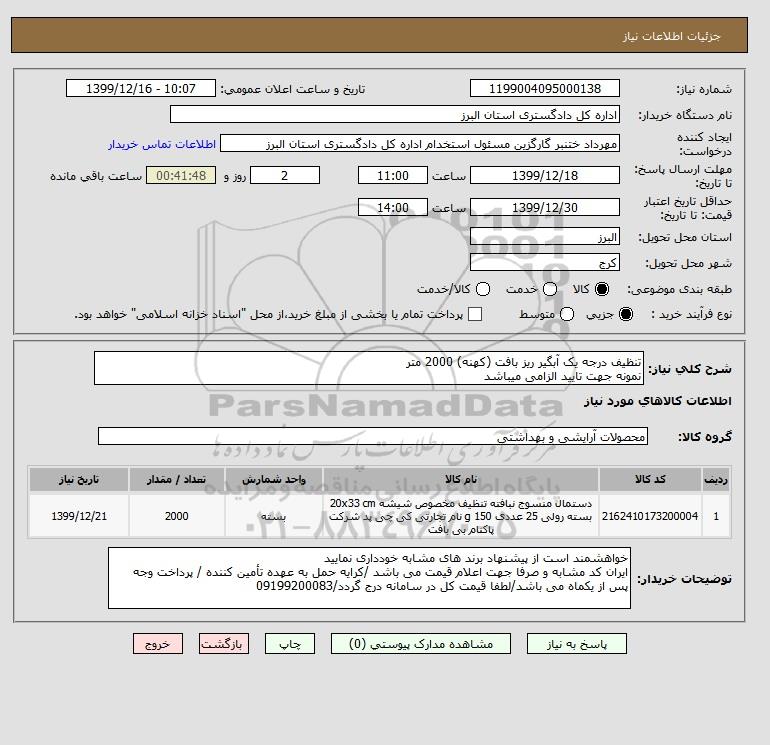The height and width of the screenshot is (745, 770).
Task: Click the تاریخ نیاز column header
Action: point(79,479)
